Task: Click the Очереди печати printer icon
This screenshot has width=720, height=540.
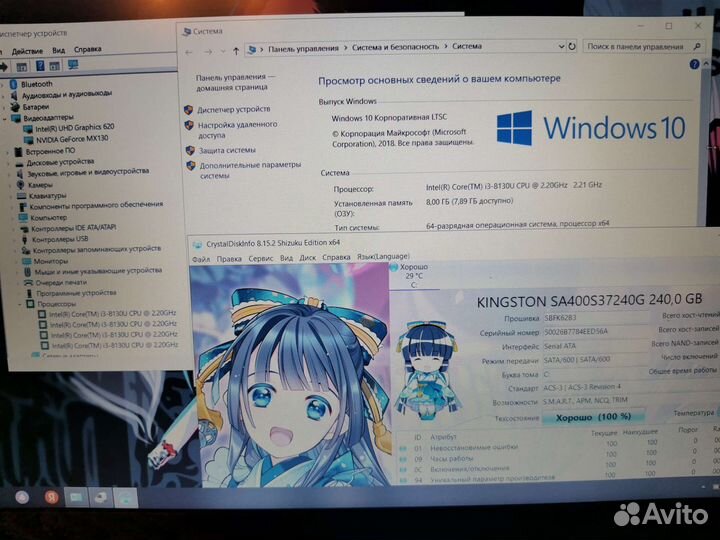Action: (x=28, y=282)
